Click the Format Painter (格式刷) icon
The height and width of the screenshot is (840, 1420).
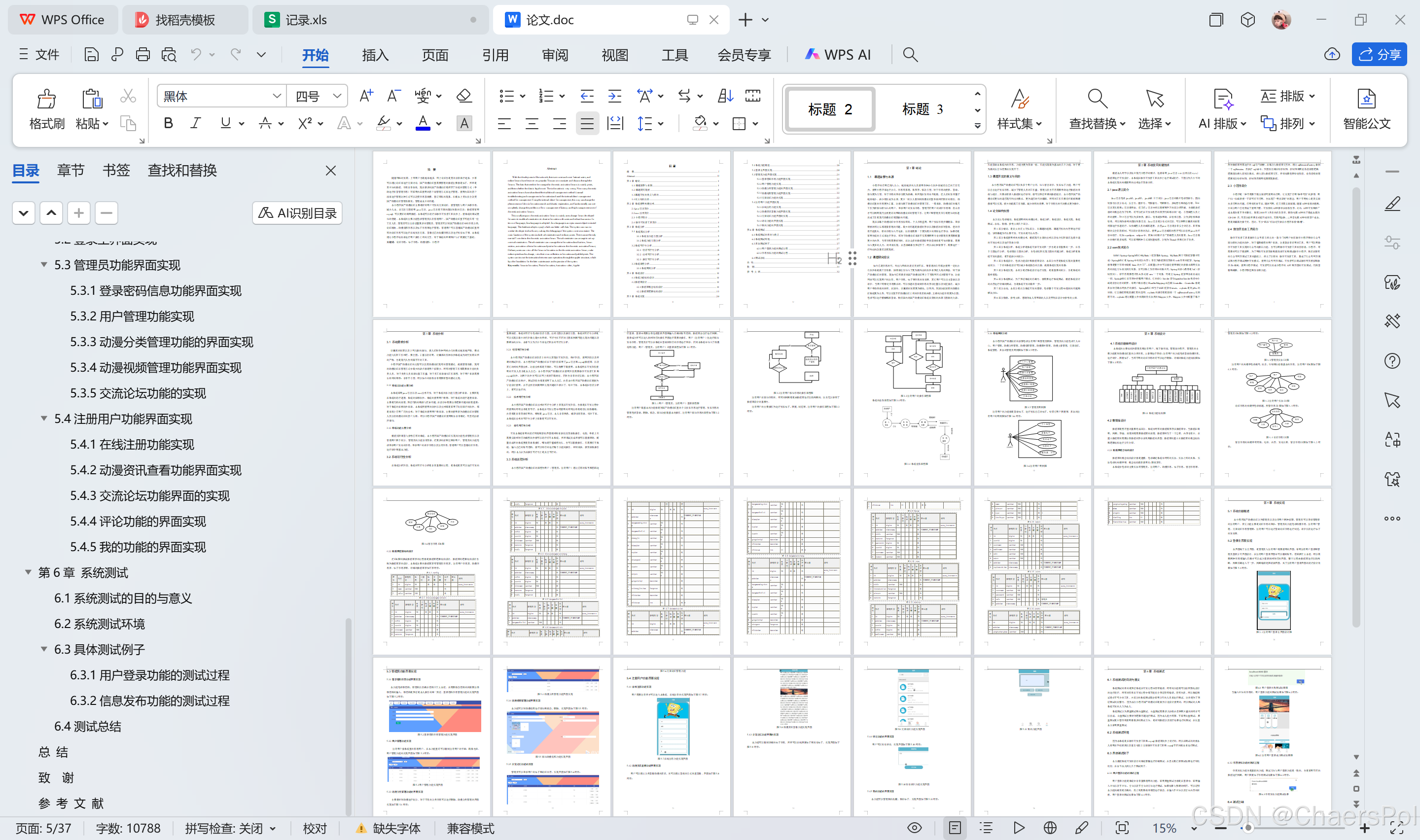coord(46,99)
